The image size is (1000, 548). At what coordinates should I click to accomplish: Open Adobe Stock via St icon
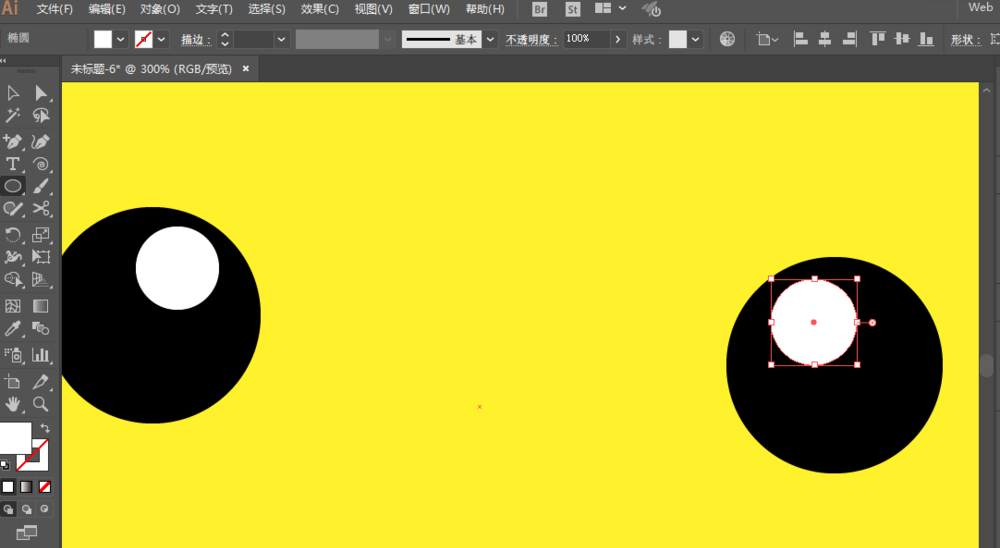click(x=573, y=10)
